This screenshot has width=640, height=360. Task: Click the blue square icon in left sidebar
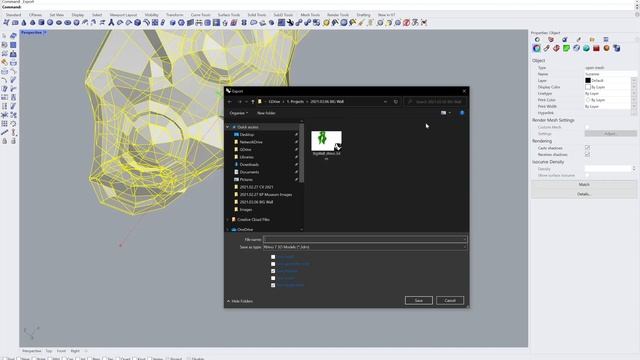[13, 45]
